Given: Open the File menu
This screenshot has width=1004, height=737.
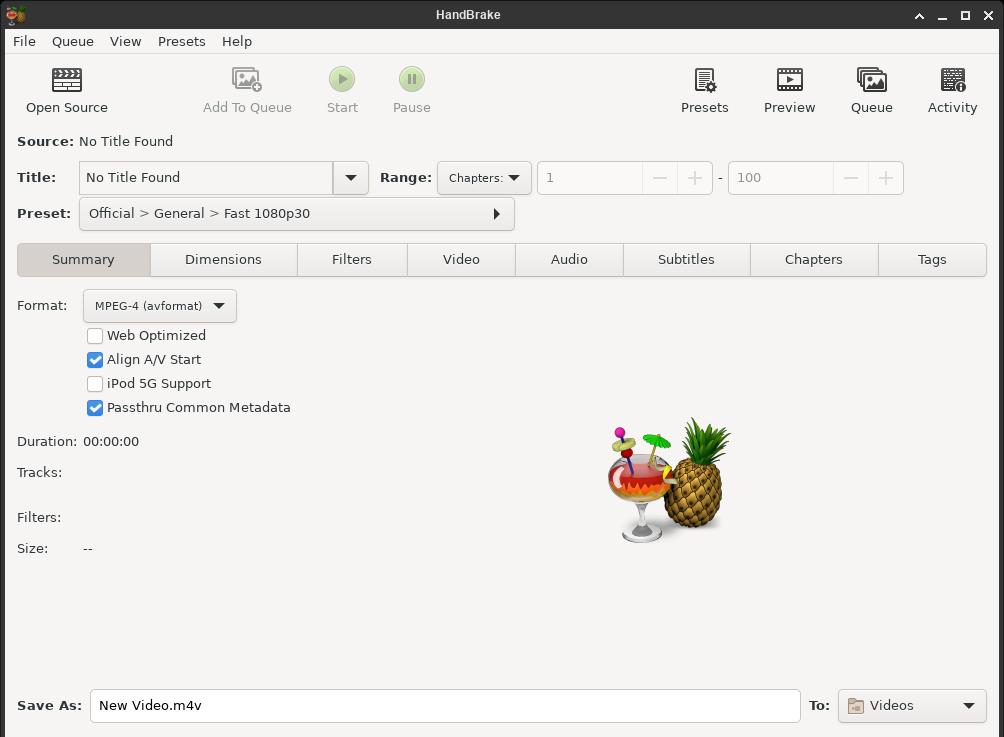Looking at the screenshot, I should tap(24, 42).
